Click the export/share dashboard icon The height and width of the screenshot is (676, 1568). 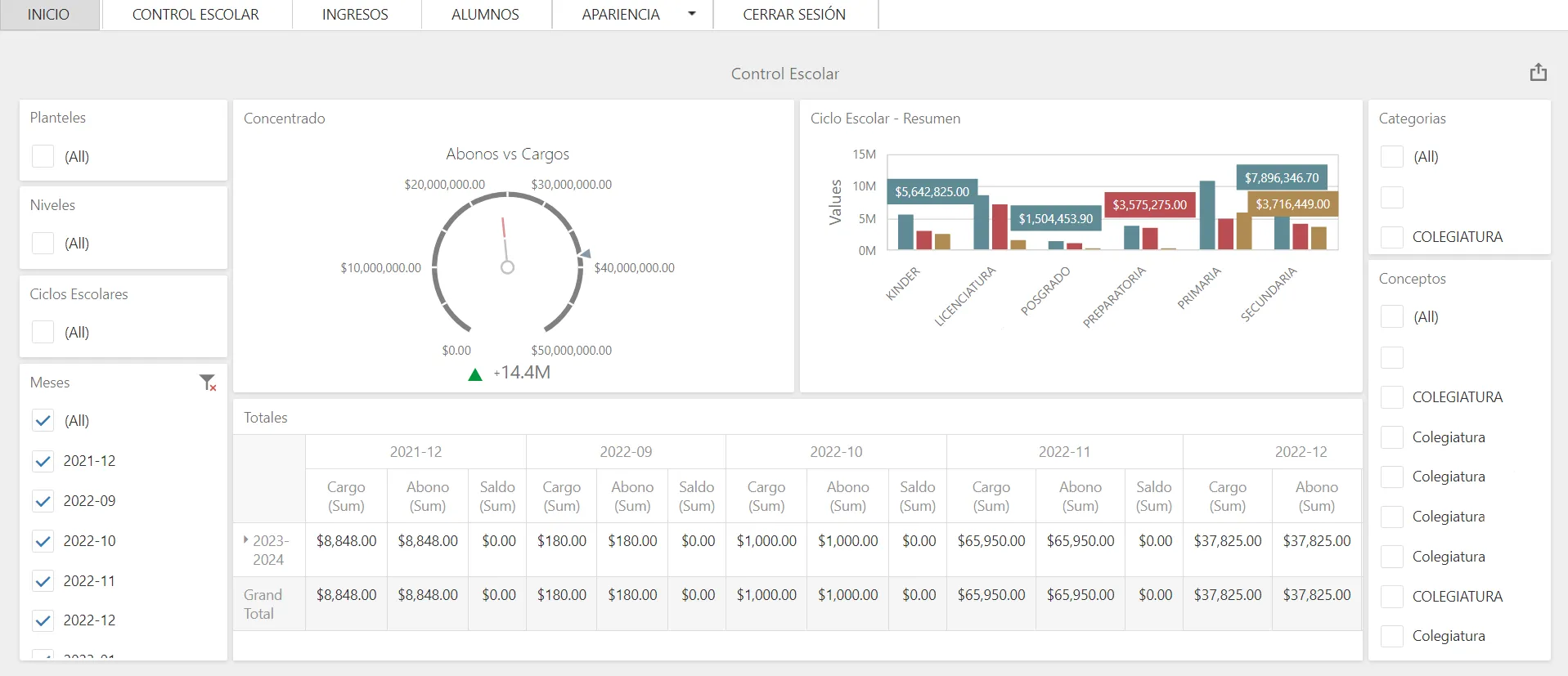1538,73
